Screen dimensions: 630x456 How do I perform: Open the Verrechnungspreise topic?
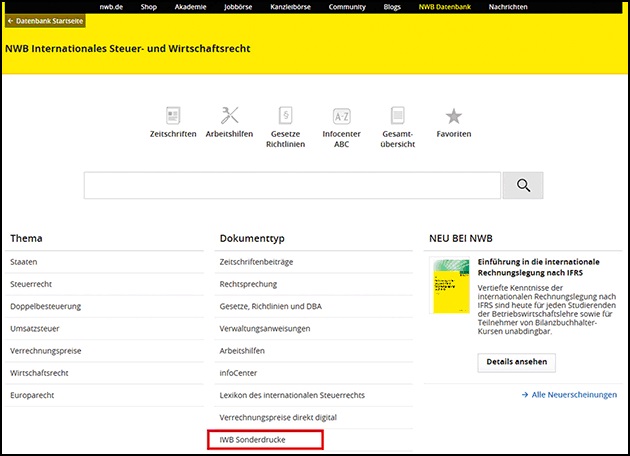coord(45,350)
